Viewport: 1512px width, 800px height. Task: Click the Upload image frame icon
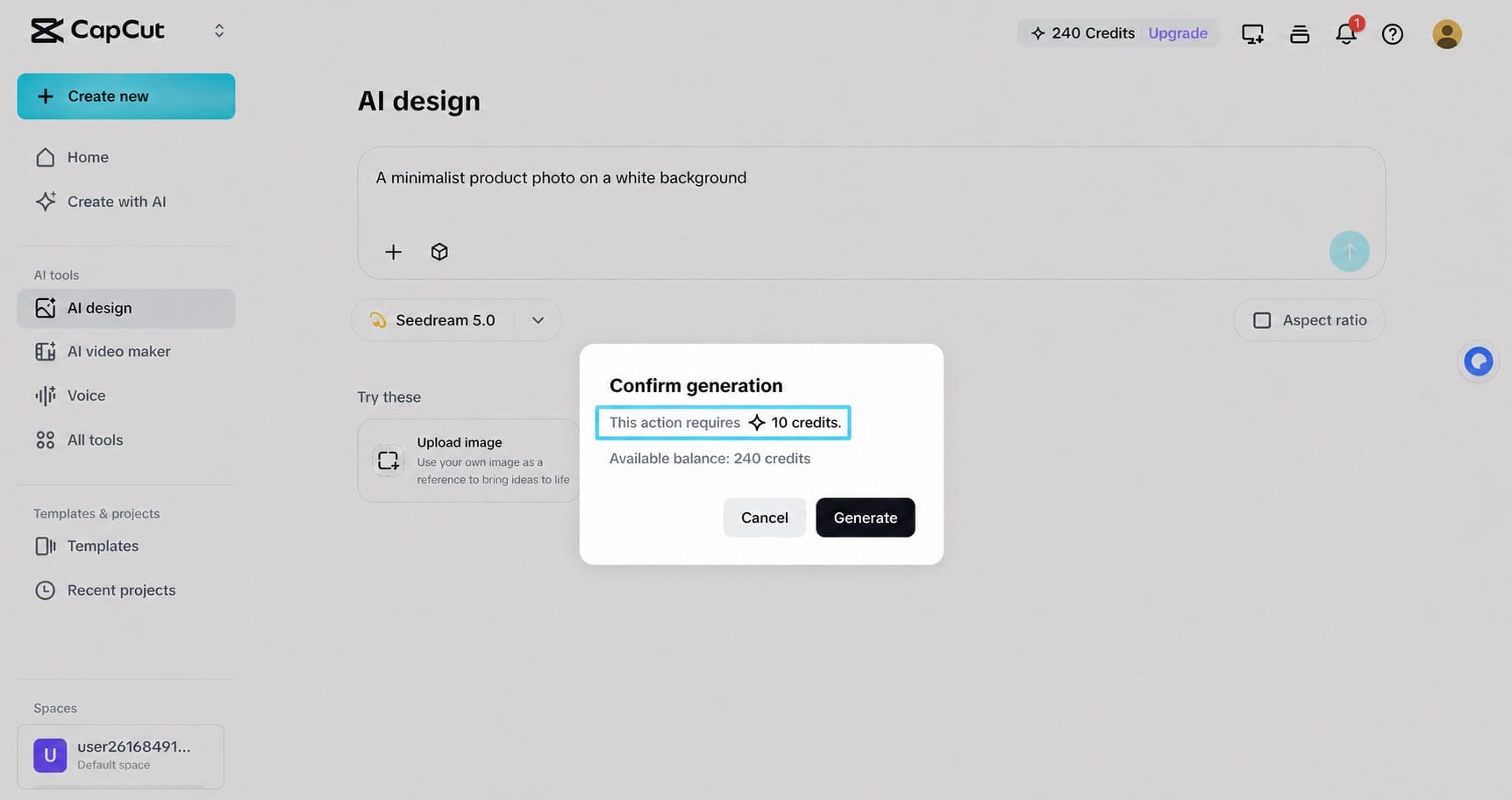389,461
